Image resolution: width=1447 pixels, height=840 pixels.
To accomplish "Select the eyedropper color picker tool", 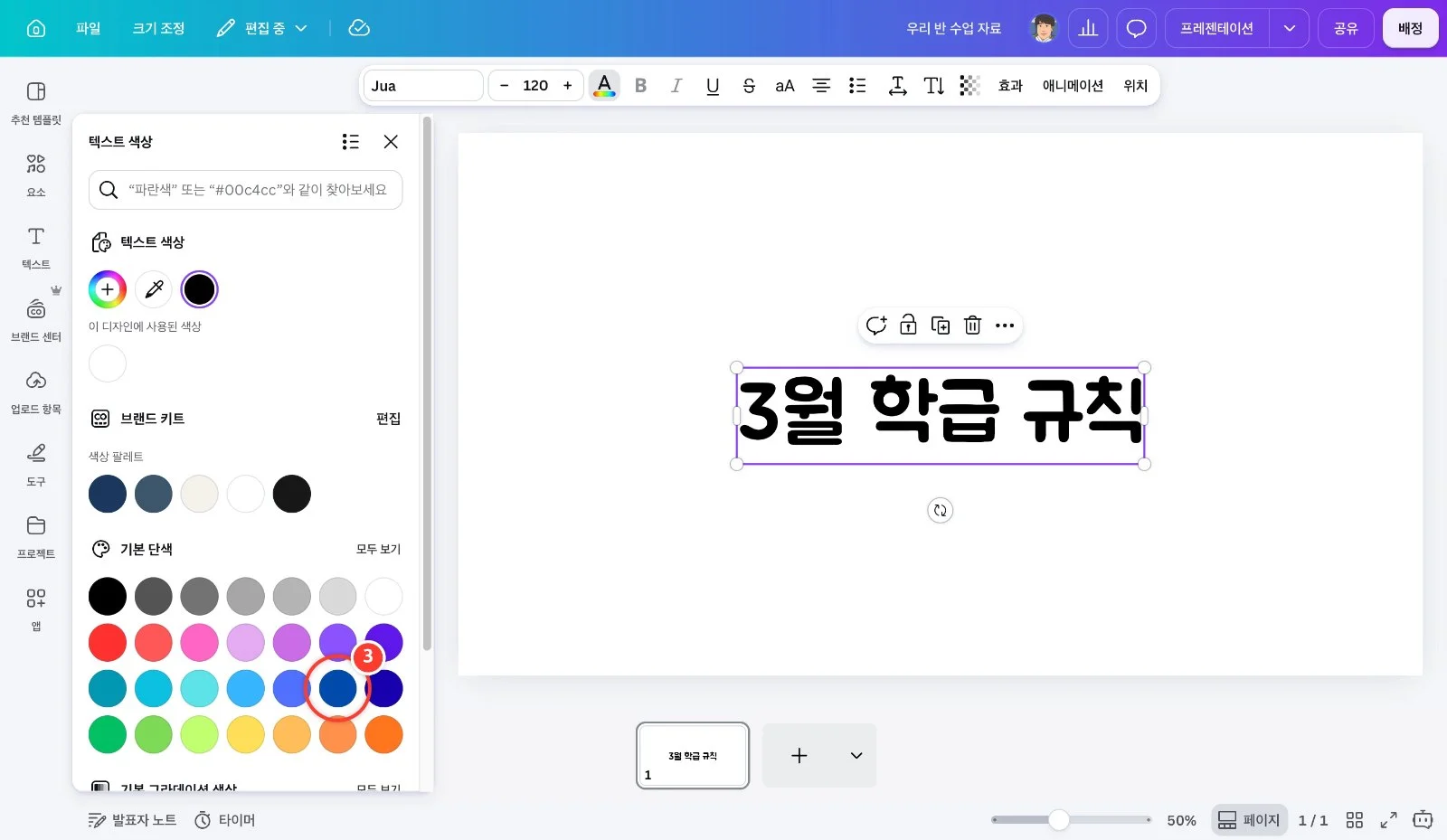I will pos(154,289).
